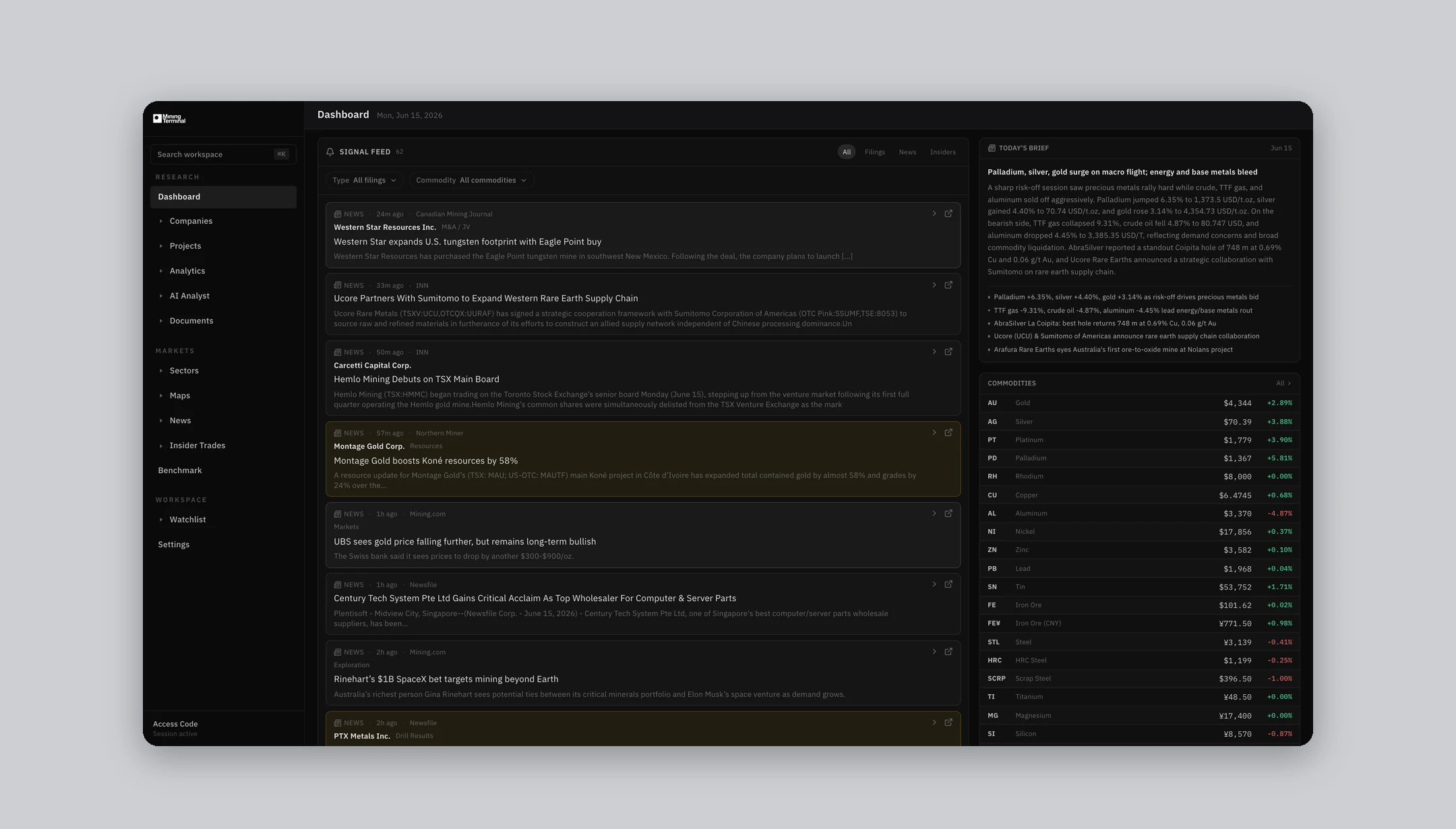Click Carcetti Capital Corp. company name
The height and width of the screenshot is (829, 1456).
[372, 365]
